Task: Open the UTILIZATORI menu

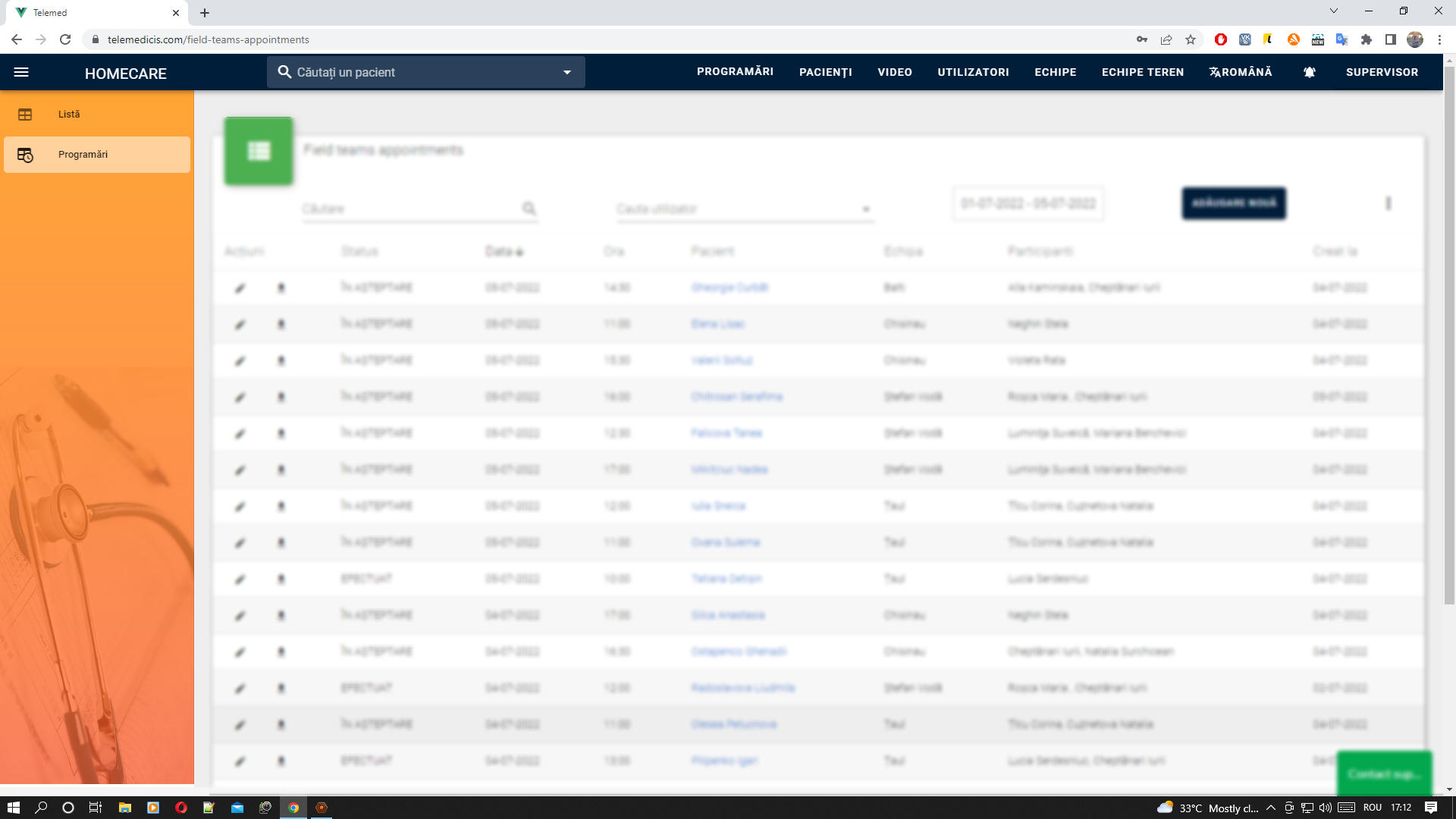Action: [x=973, y=72]
